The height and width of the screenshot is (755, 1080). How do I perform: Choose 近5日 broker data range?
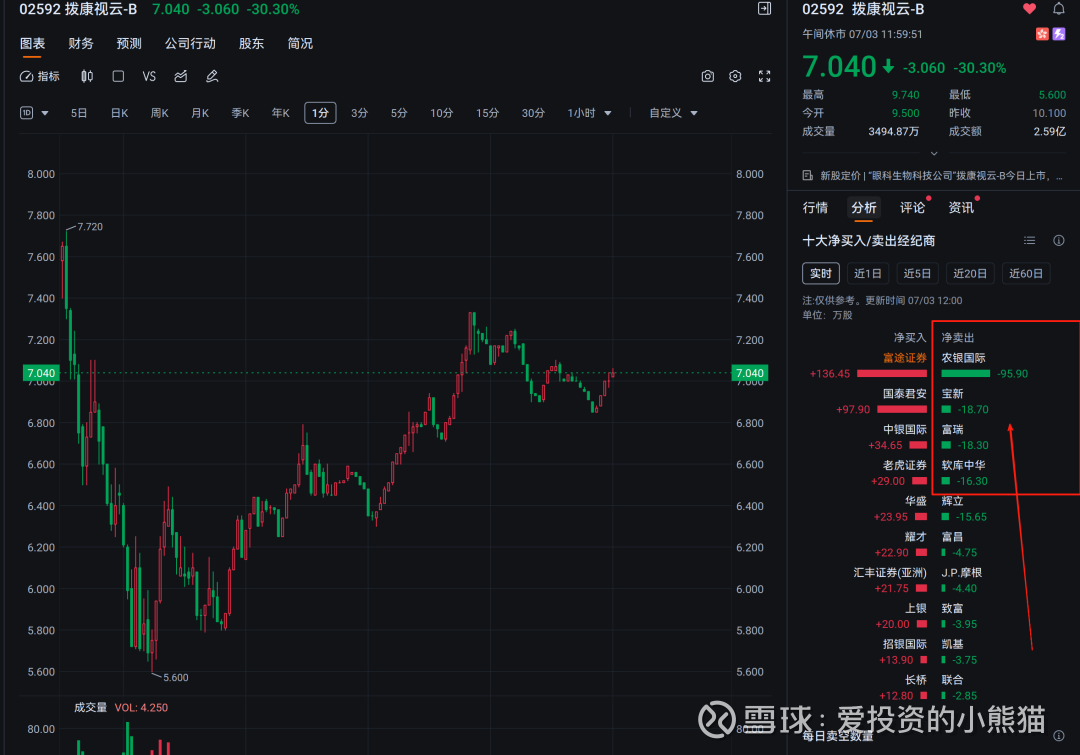tap(917, 273)
